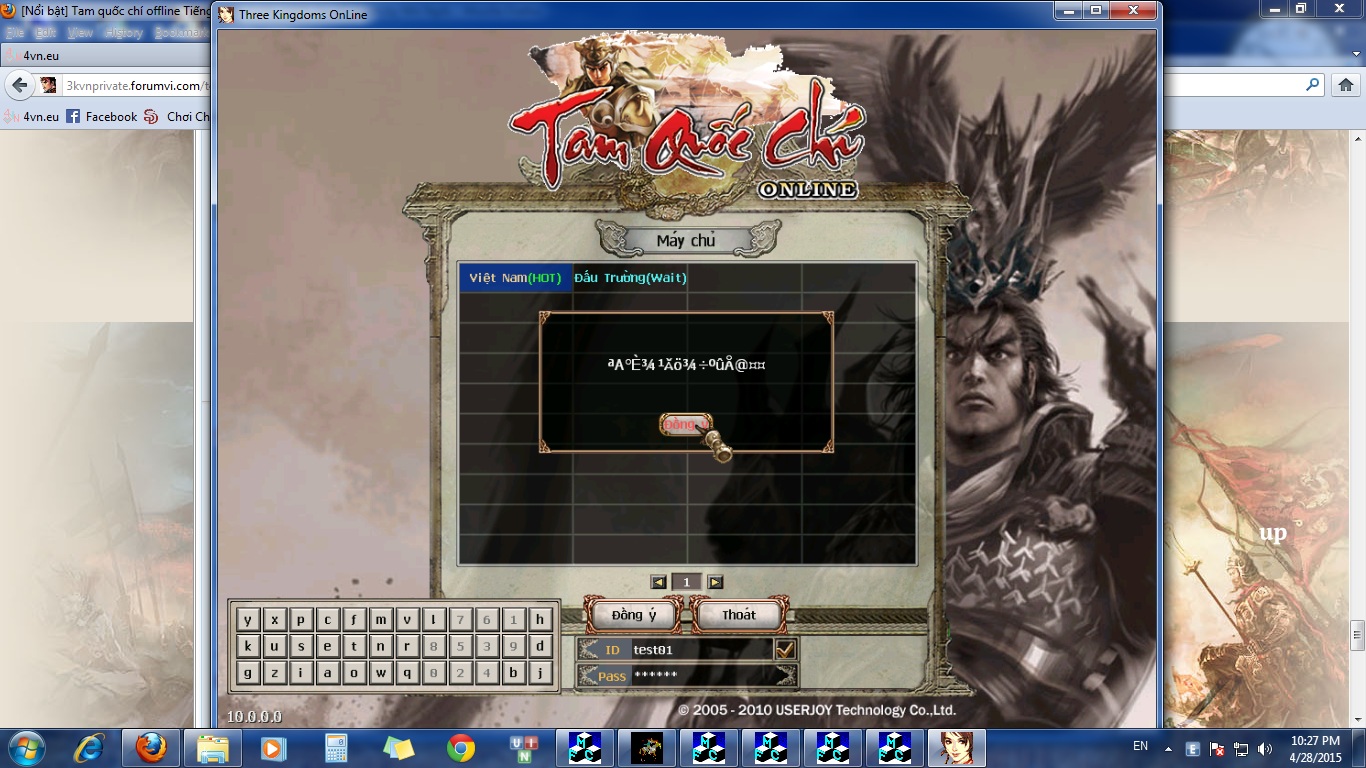Click the 'y' key on virtual keyboard
Screen dimensions: 1366x768
tap(248, 619)
